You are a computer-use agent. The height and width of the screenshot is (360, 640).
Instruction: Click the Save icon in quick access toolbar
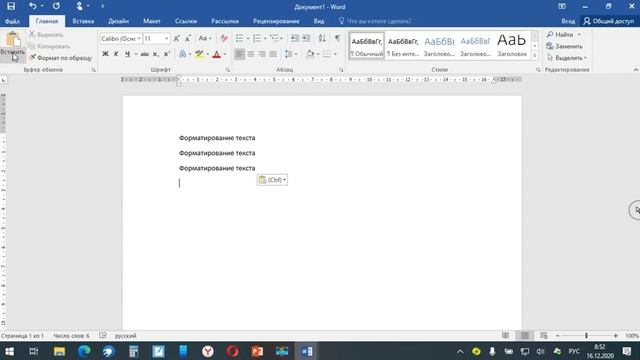click(11, 6)
